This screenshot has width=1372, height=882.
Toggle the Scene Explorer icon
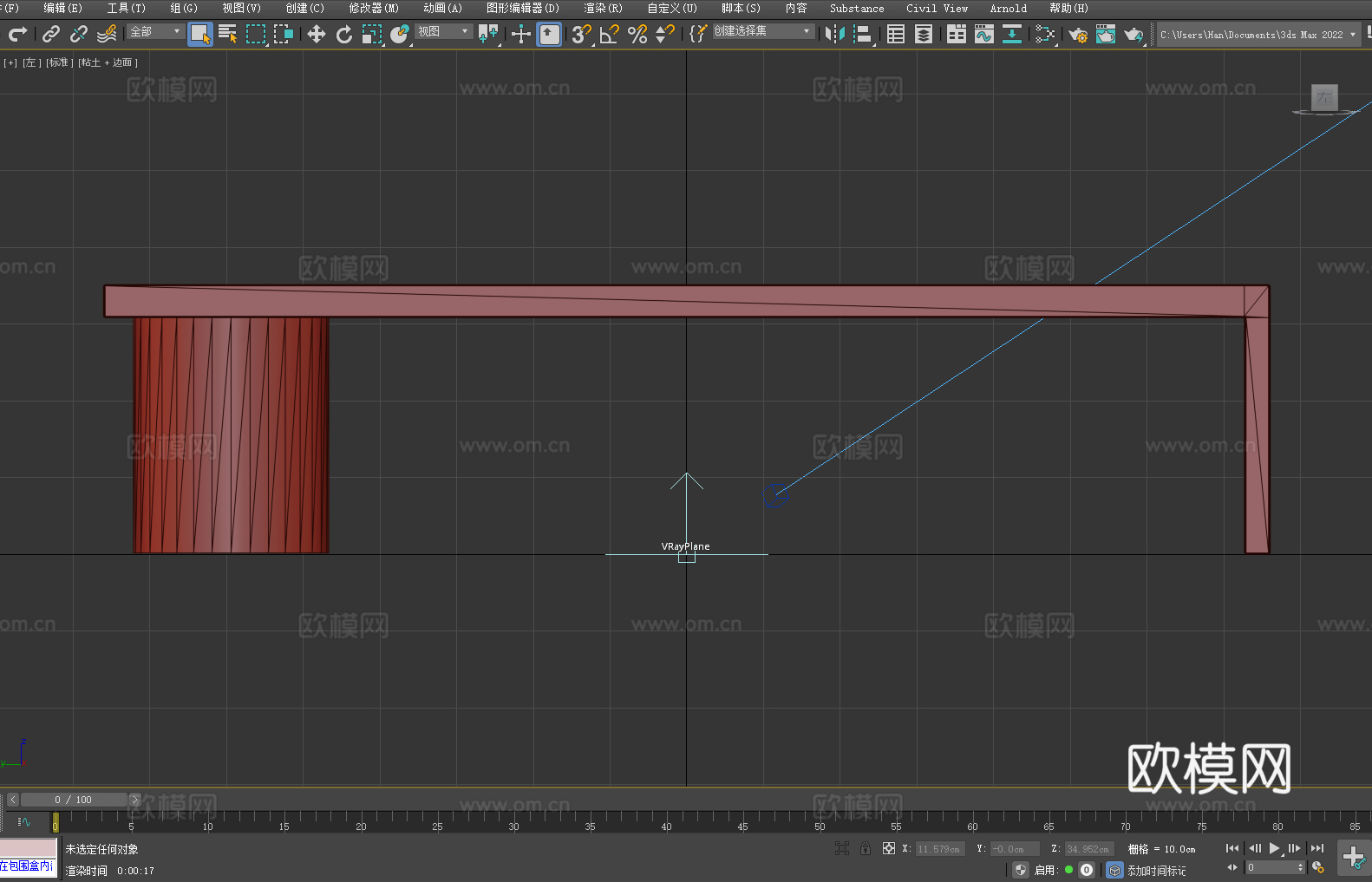point(896,34)
